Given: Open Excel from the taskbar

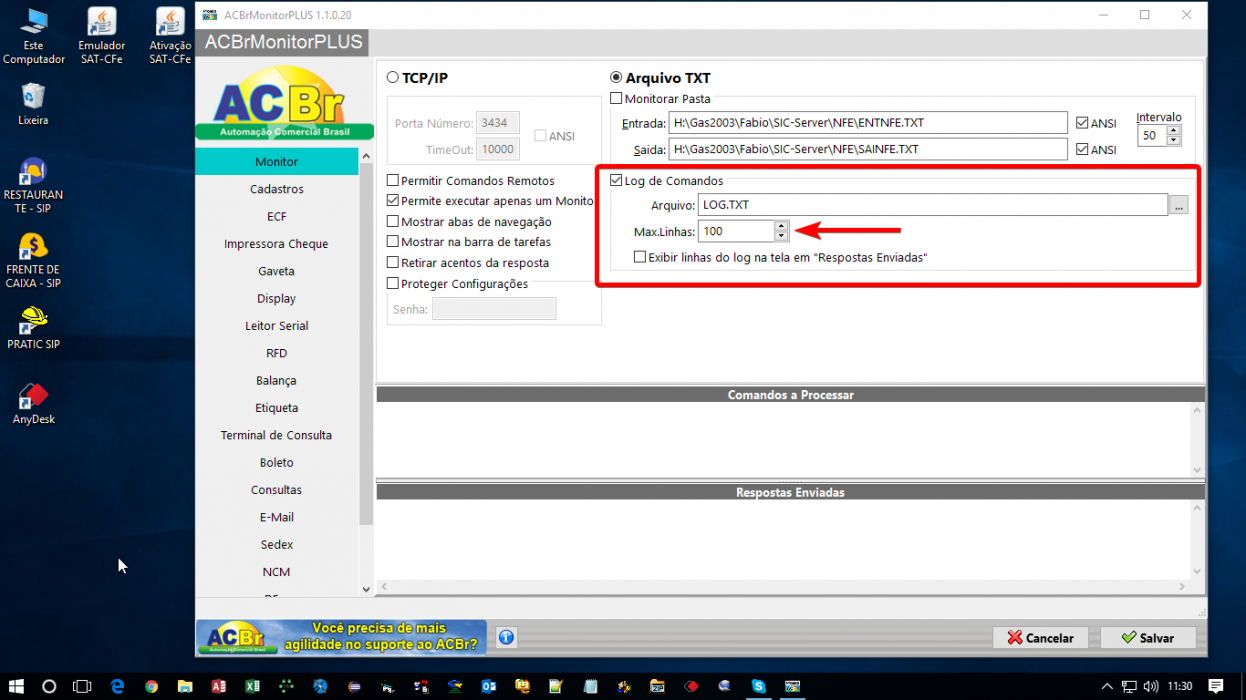Looking at the screenshot, I should [x=252, y=687].
